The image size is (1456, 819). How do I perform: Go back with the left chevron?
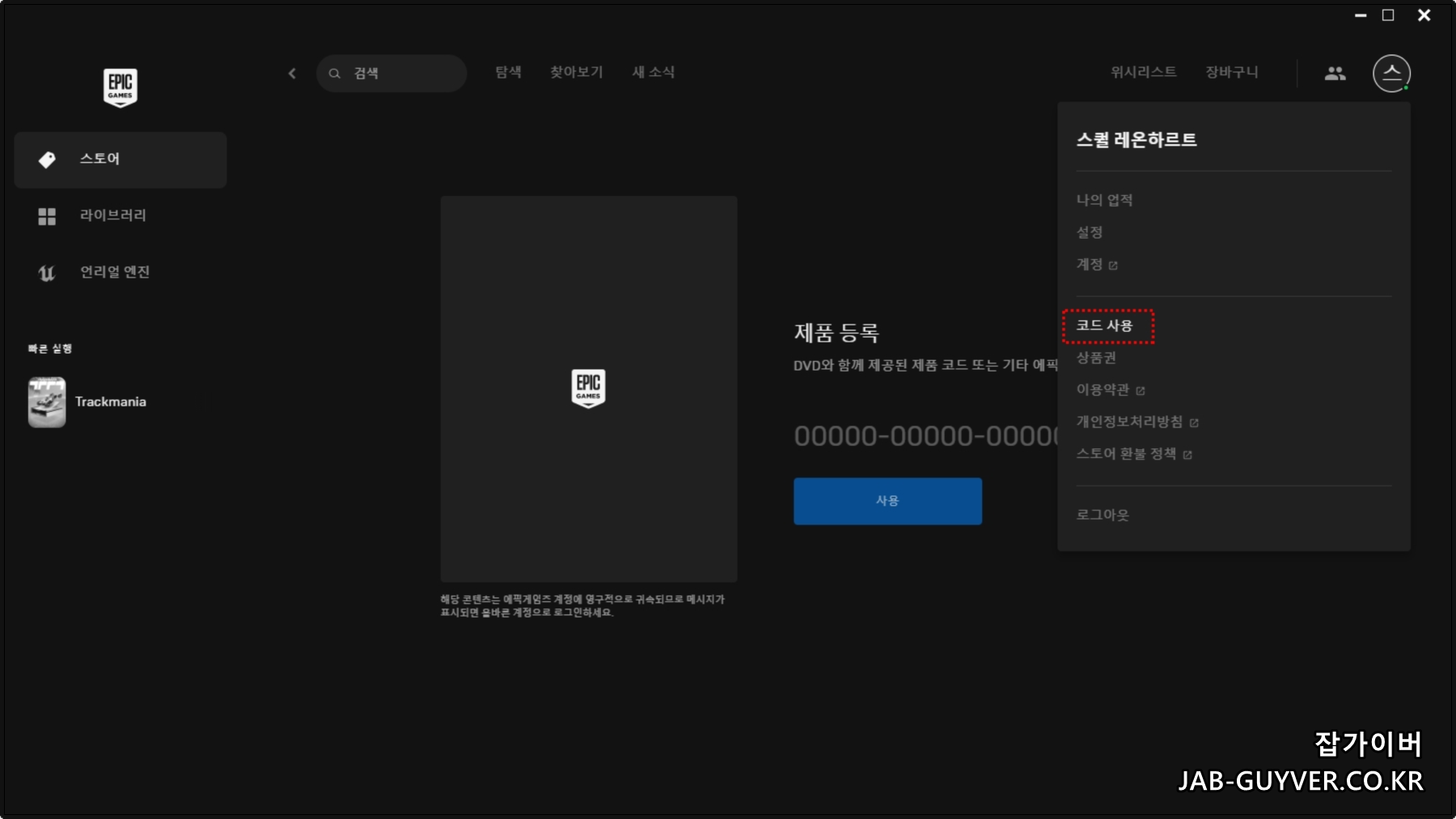(x=292, y=74)
